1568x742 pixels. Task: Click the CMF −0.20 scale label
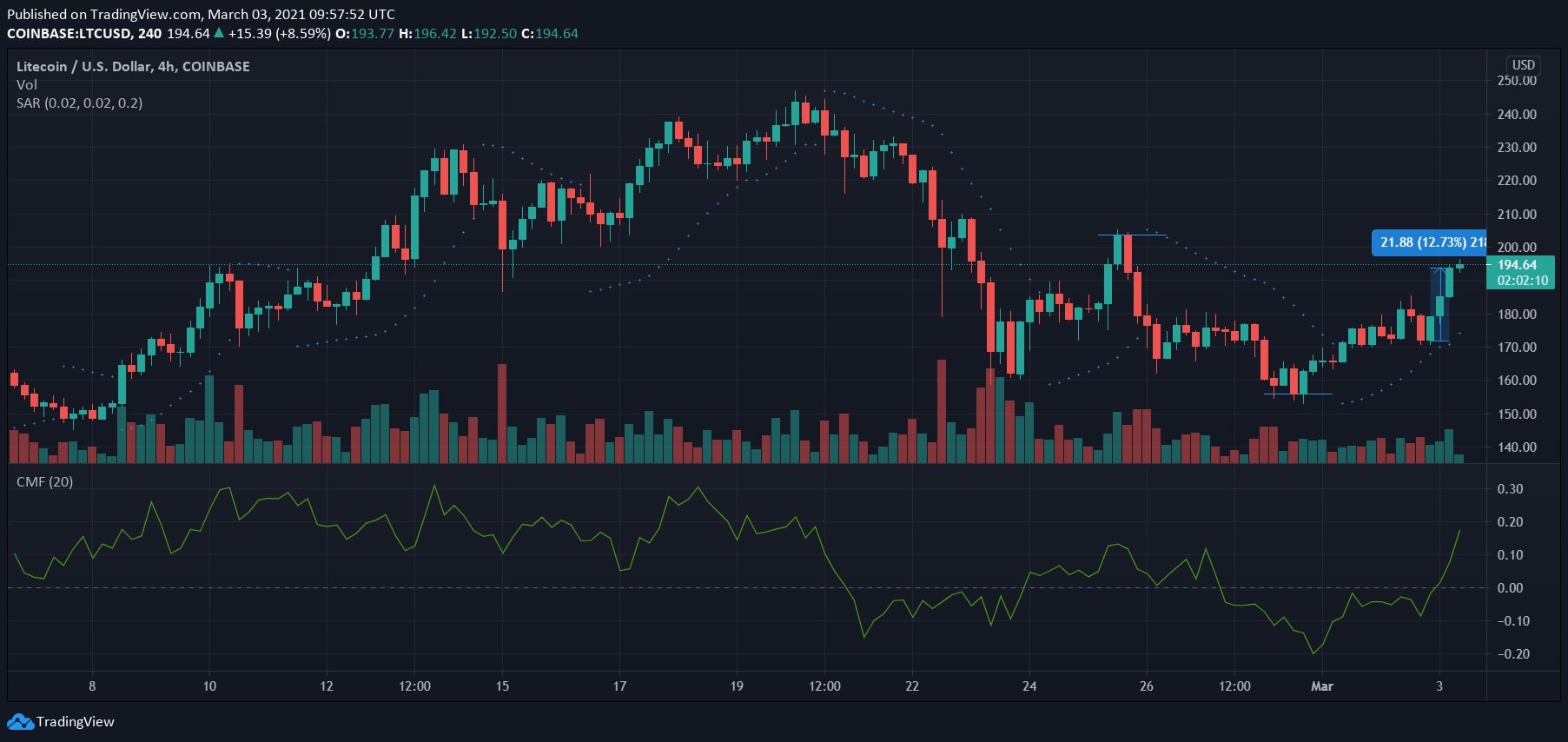[x=1513, y=653]
